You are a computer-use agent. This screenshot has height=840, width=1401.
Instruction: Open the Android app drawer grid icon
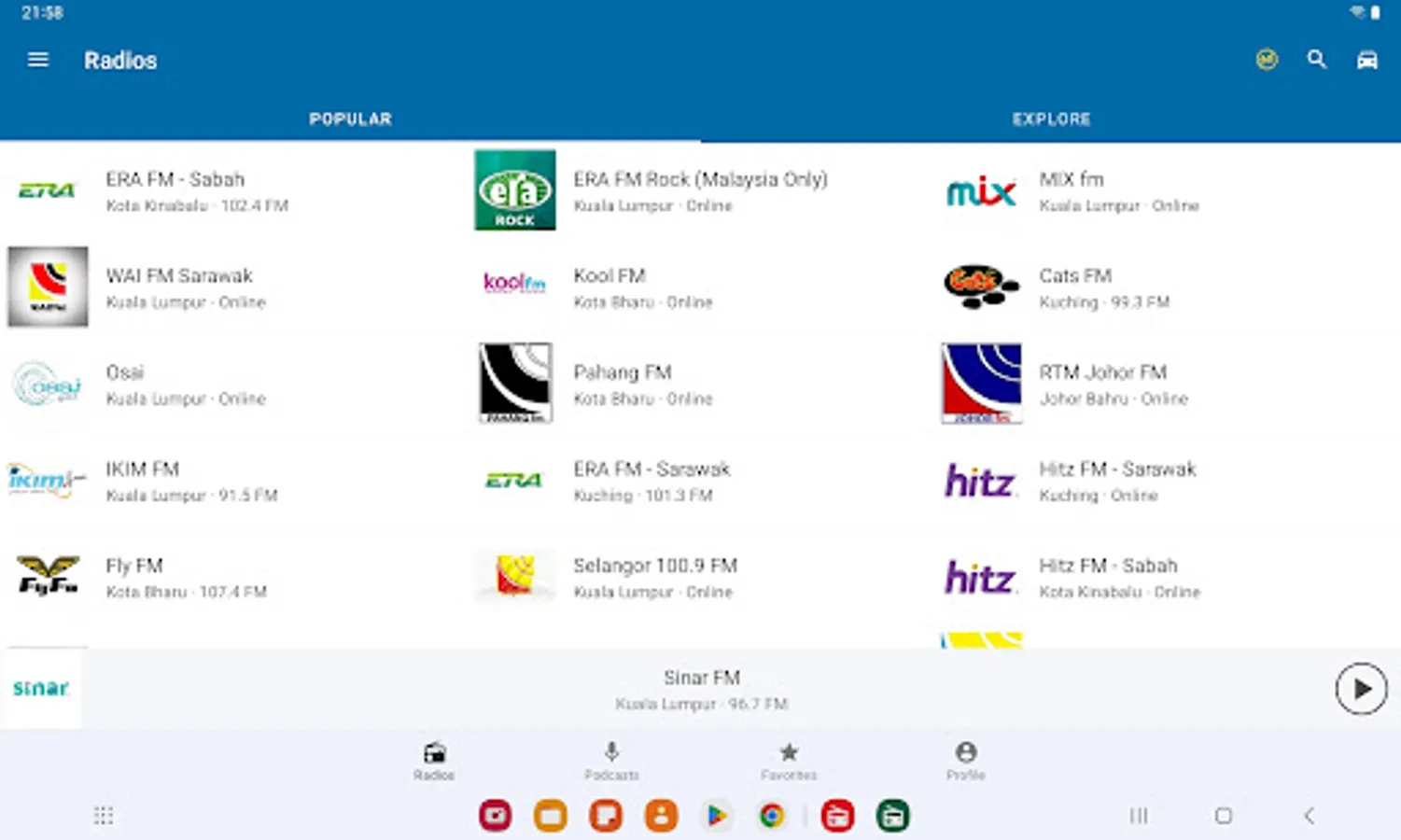[104, 816]
